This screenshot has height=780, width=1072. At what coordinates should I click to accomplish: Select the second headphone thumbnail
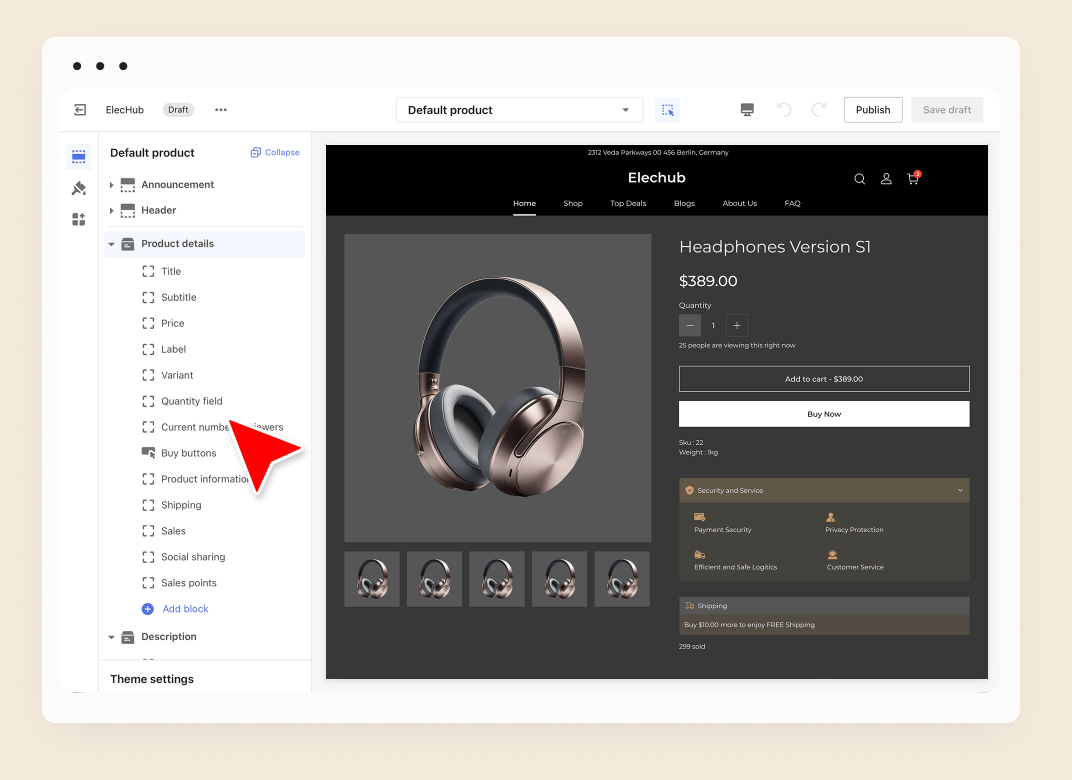coord(434,578)
